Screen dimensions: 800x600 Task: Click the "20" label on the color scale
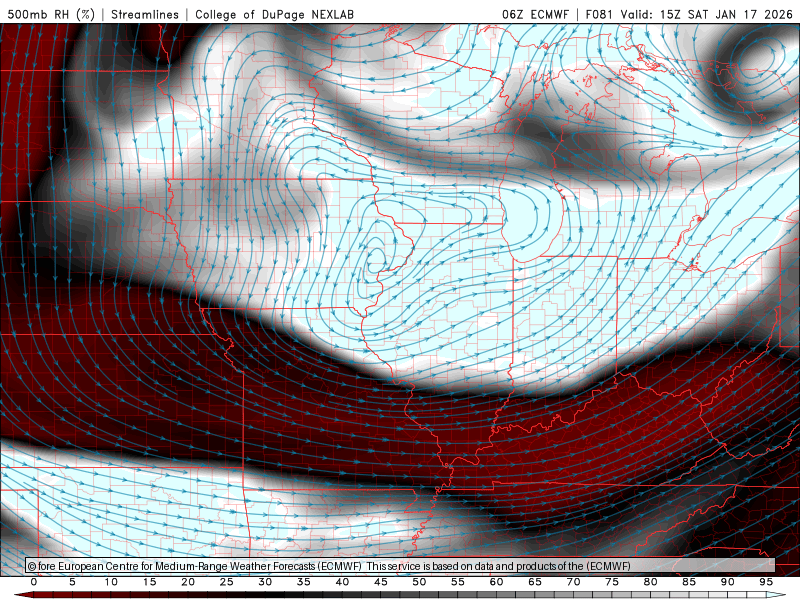pyautogui.click(x=188, y=582)
